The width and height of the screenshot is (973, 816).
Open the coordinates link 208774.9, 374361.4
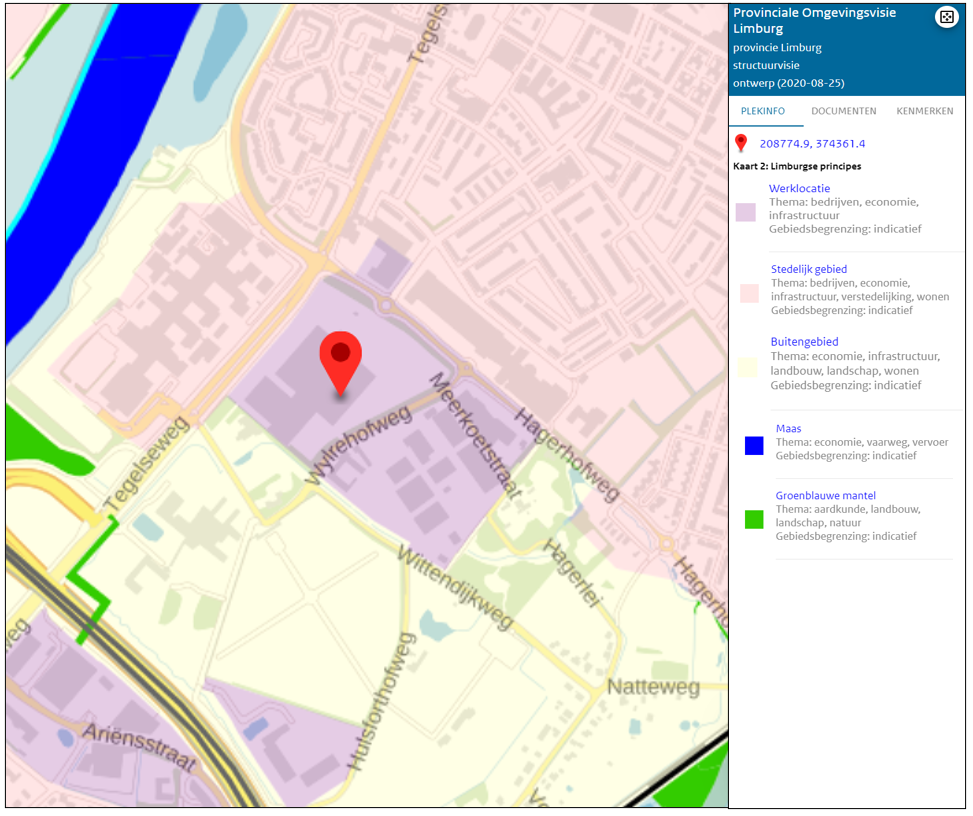pyautogui.click(x=812, y=143)
